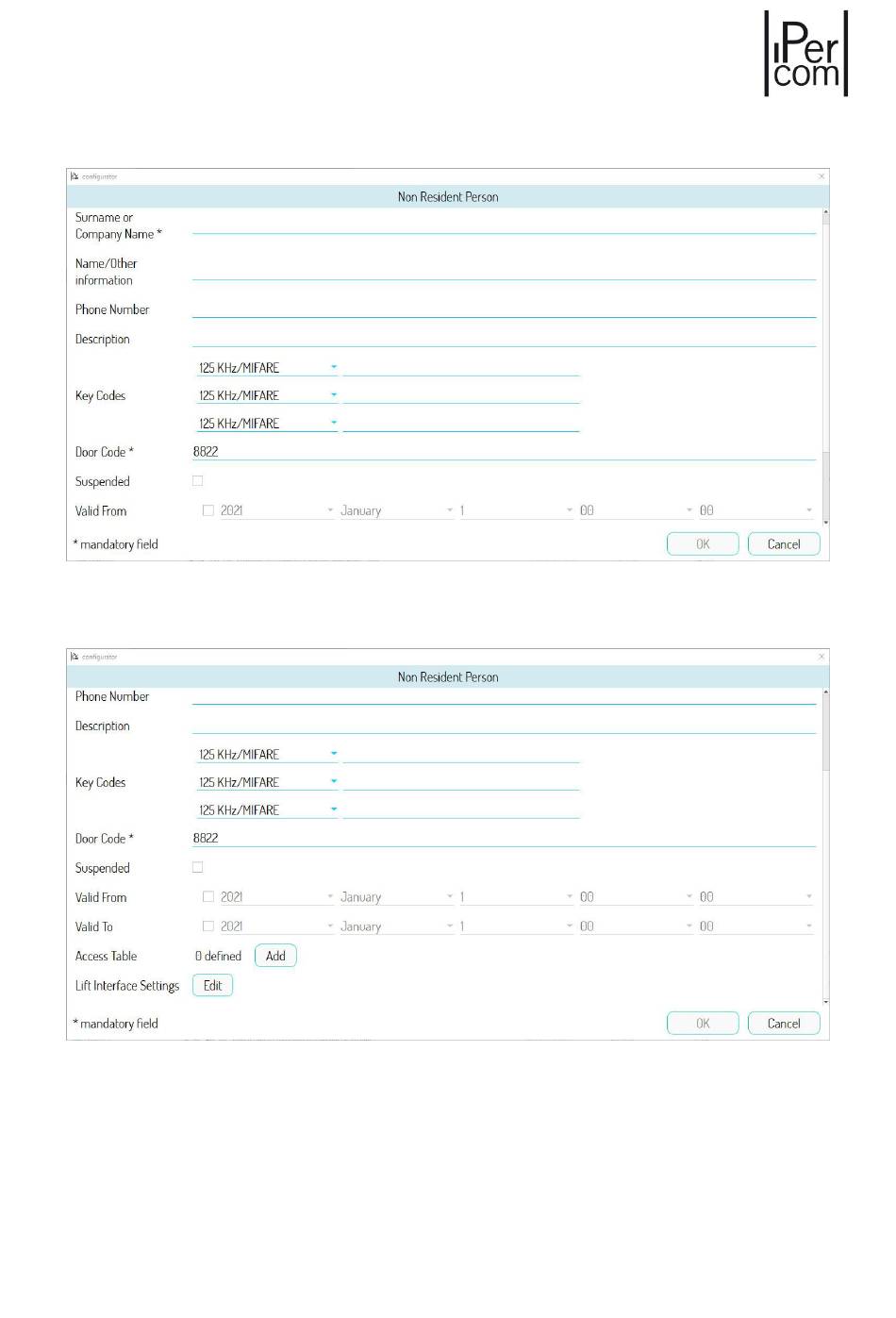
Task: Click the '0 defined' Access Table text
Action: pos(218,956)
